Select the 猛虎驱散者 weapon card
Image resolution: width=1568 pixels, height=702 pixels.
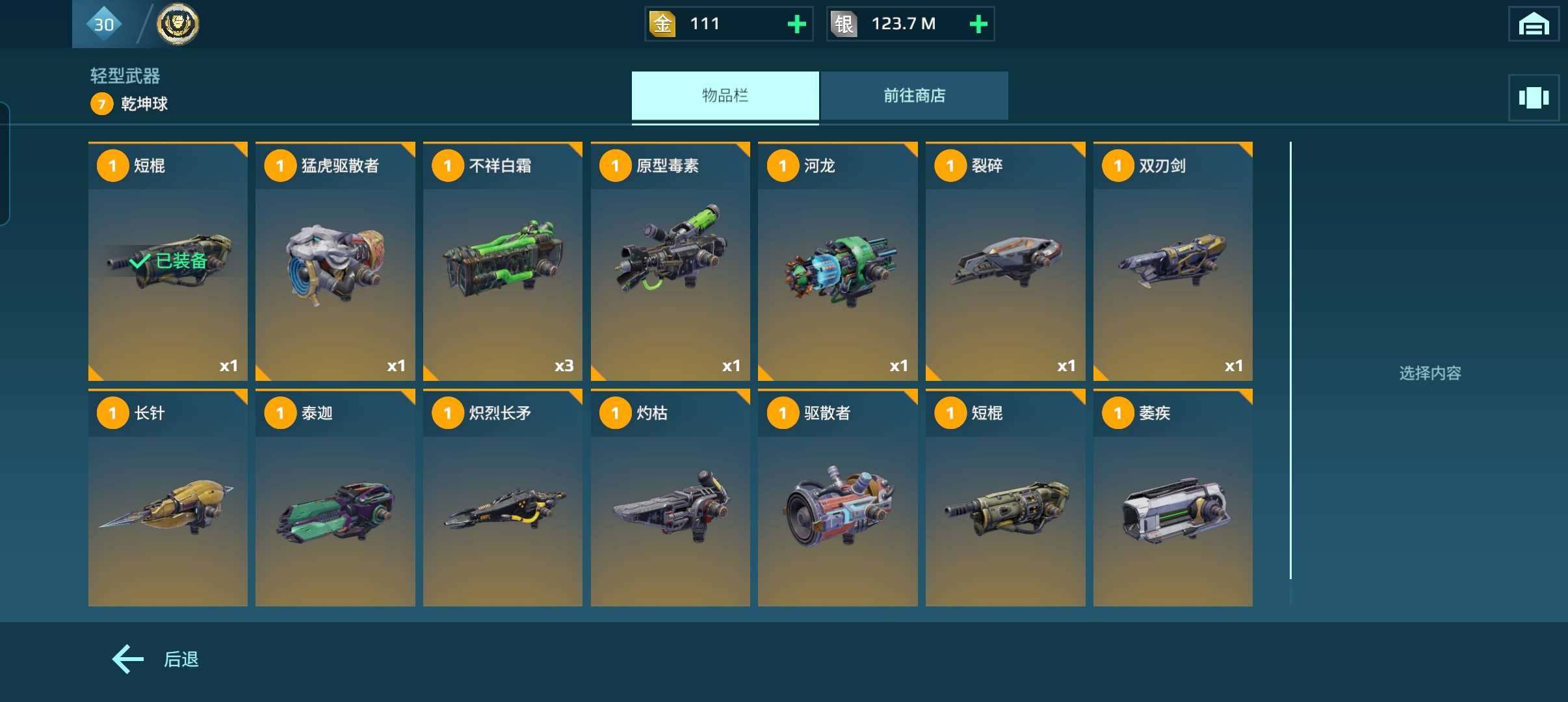pyautogui.click(x=335, y=261)
